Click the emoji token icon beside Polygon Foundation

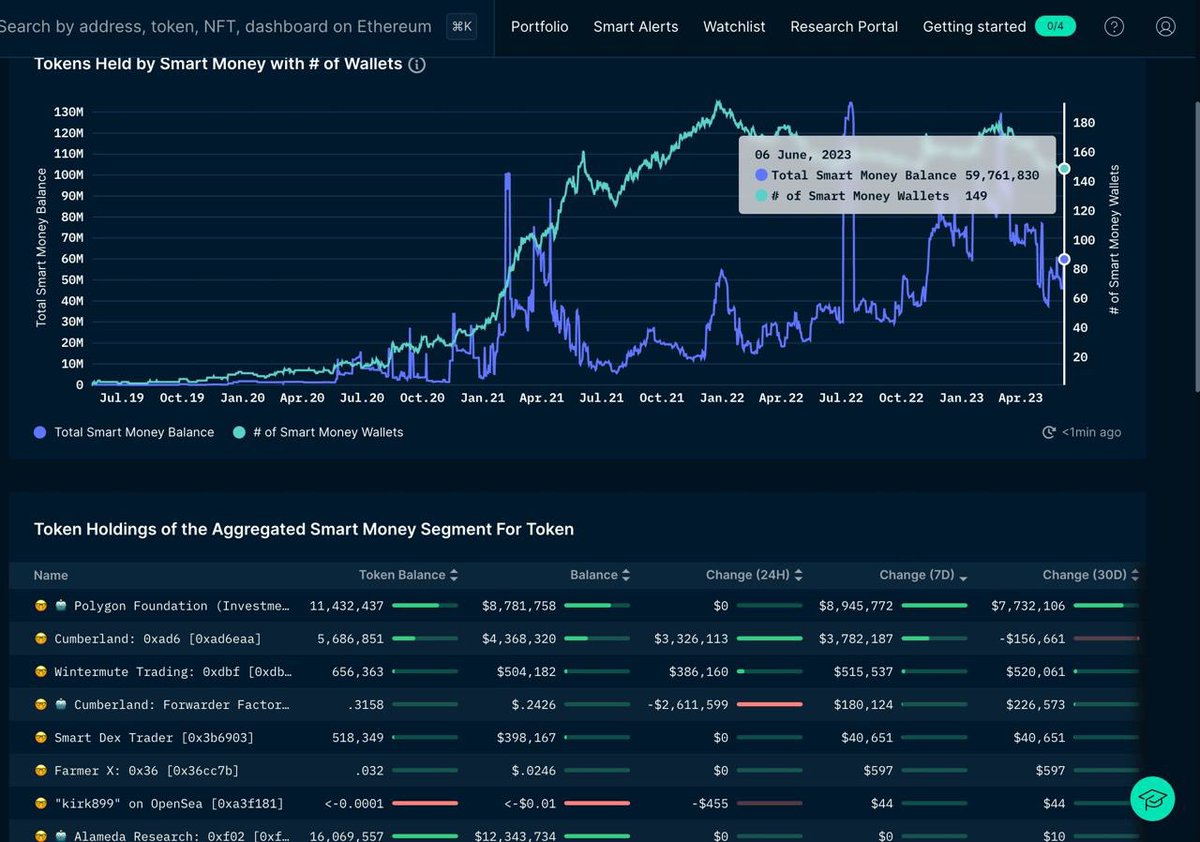click(40, 605)
